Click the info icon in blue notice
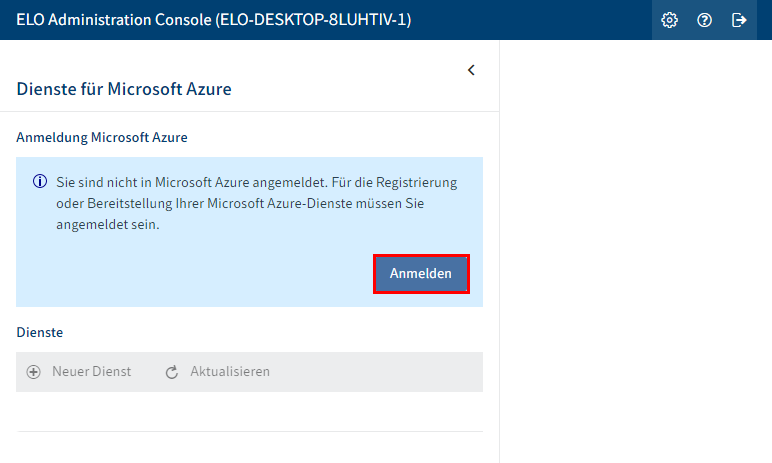Image resolution: width=772 pixels, height=463 pixels. pos(40,182)
